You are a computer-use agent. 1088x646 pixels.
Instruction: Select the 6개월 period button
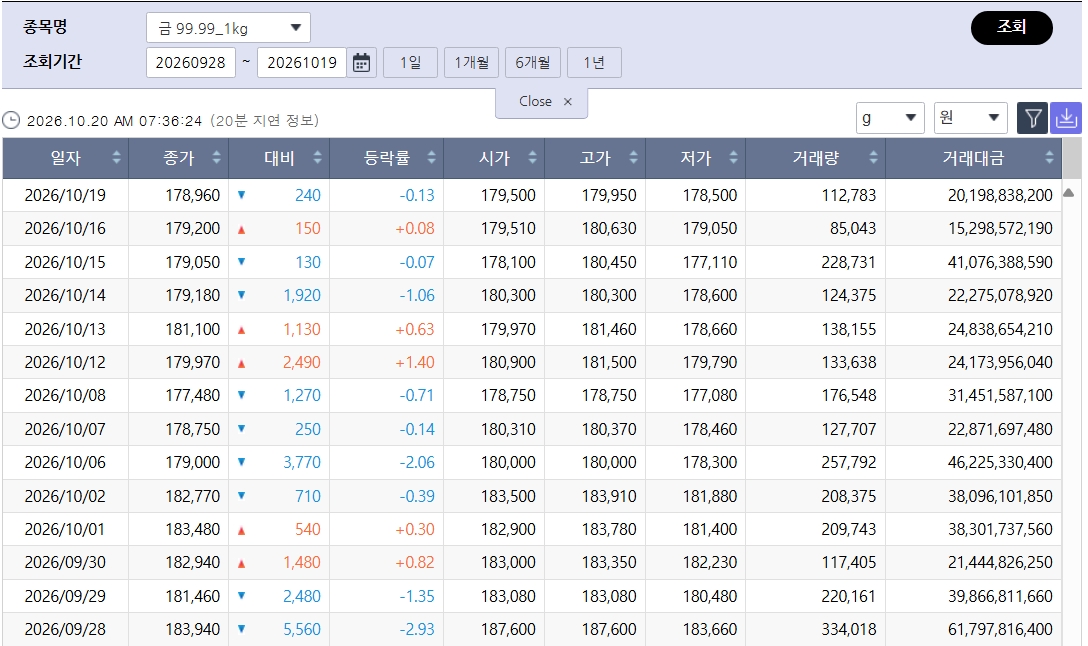[533, 62]
